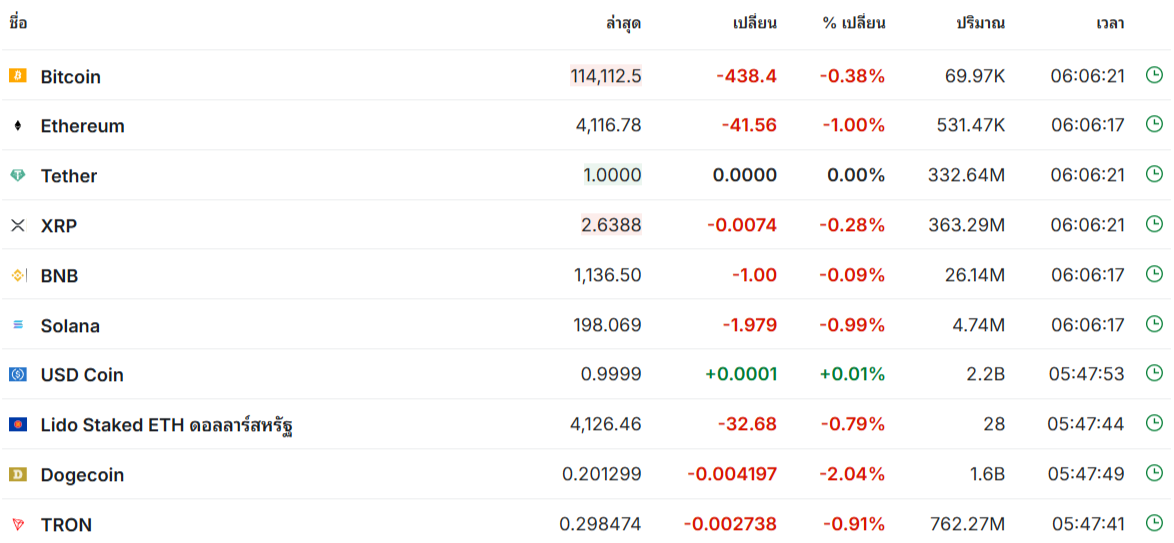Click the XRP logo icon

pyautogui.click(x=17, y=225)
